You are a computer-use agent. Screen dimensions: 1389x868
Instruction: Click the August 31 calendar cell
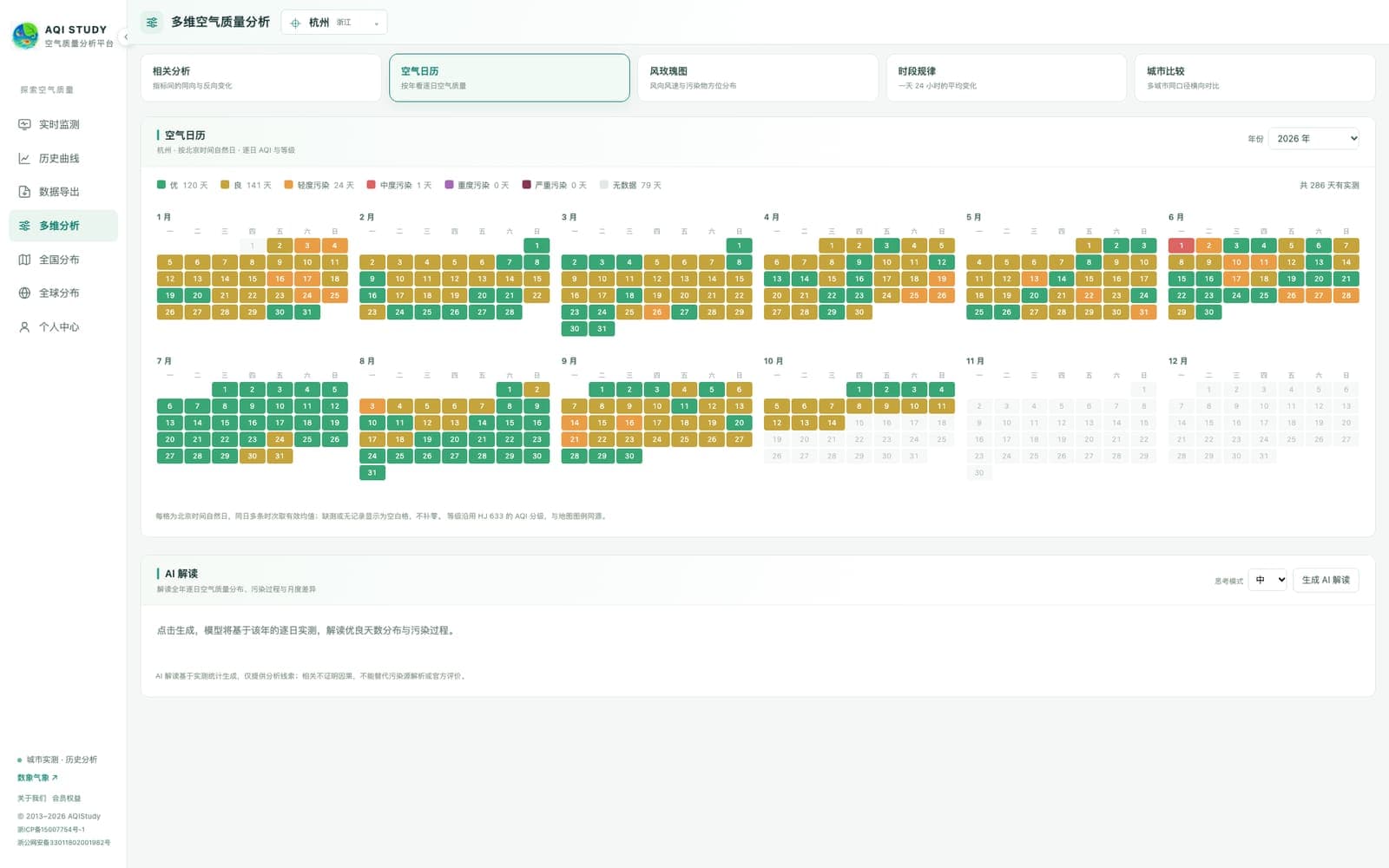pos(372,473)
